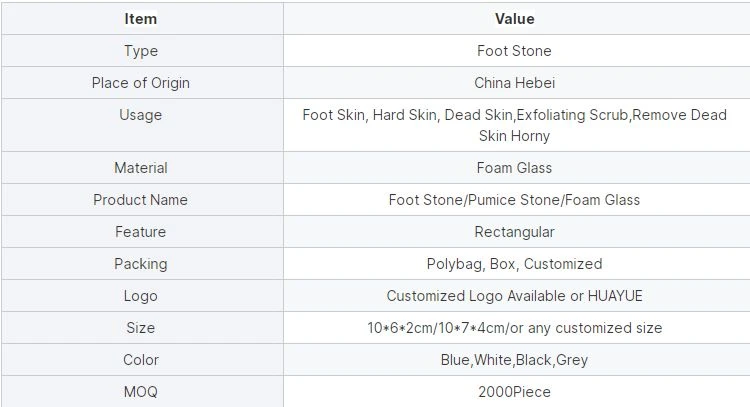Click Foot Stone/Pumice Stone/Foam Glass text
Image resolution: width=750 pixels, height=407 pixels.
[x=515, y=200]
